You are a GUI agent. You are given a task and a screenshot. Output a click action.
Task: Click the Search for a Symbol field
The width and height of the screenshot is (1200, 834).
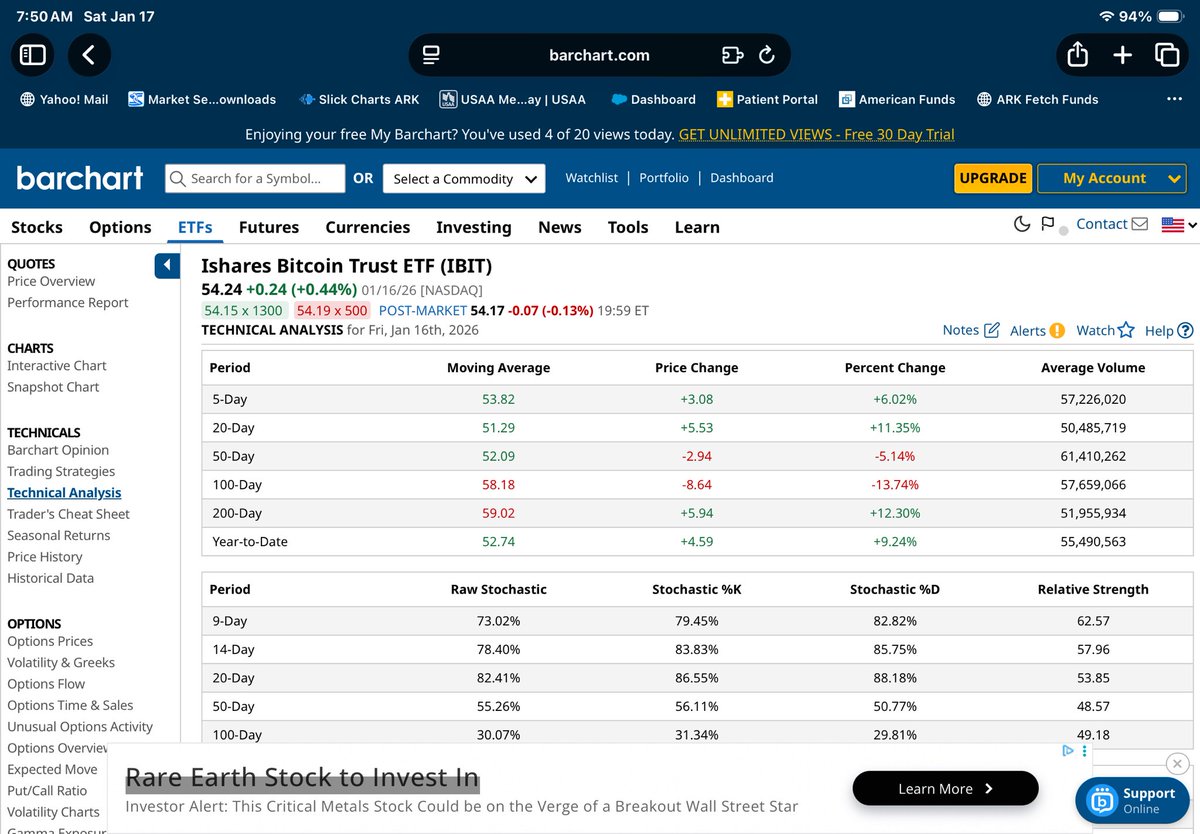point(255,178)
